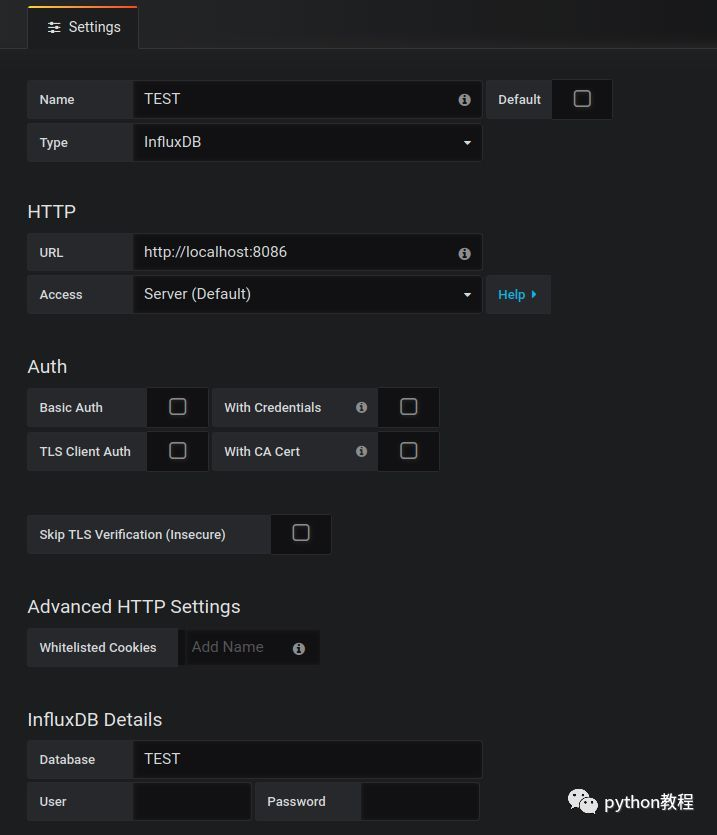Click the TLS Client Auth label

(85, 452)
